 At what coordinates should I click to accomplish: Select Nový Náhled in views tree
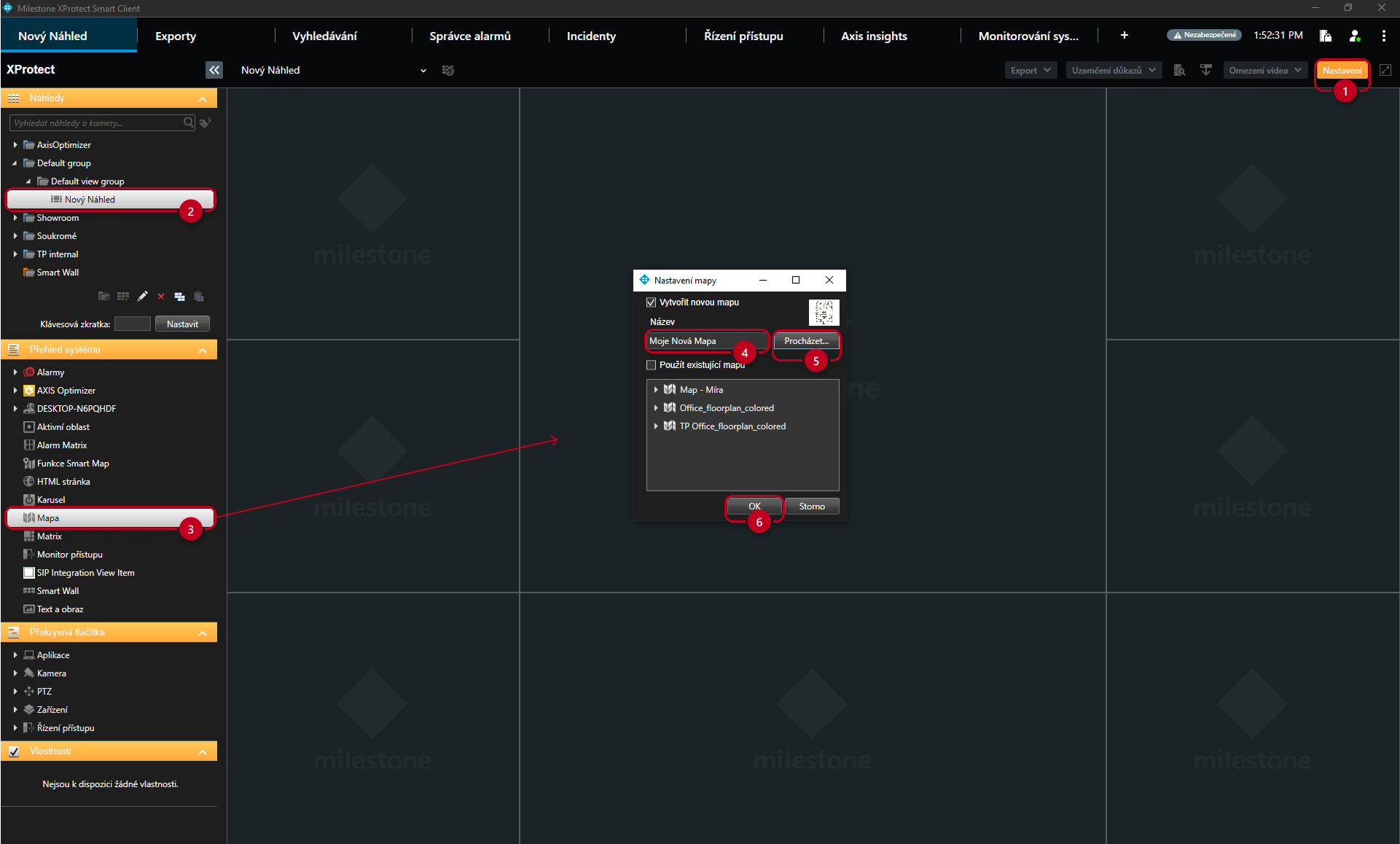(110, 200)
